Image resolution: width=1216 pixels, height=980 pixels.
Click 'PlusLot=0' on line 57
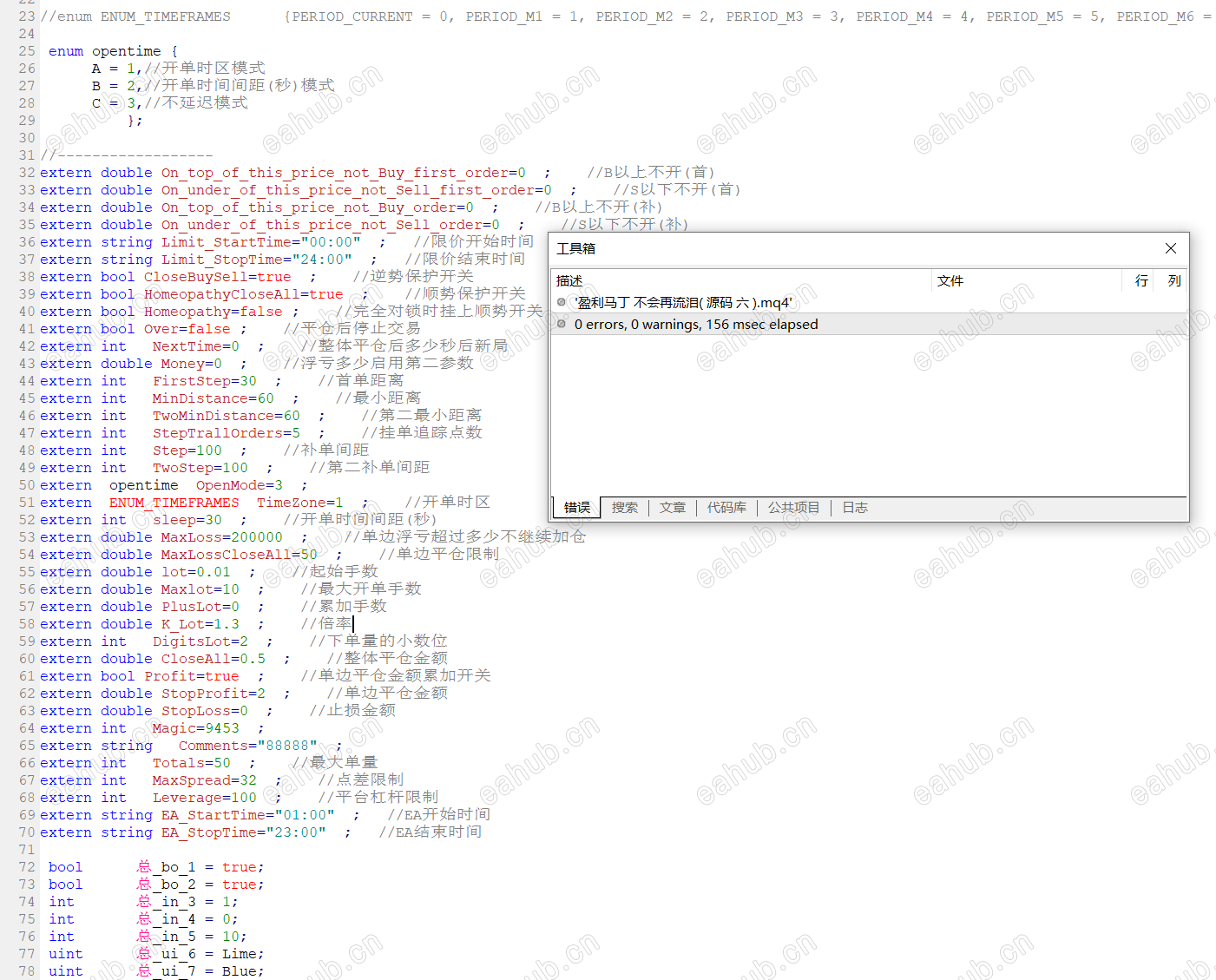(x=200, y=607)
